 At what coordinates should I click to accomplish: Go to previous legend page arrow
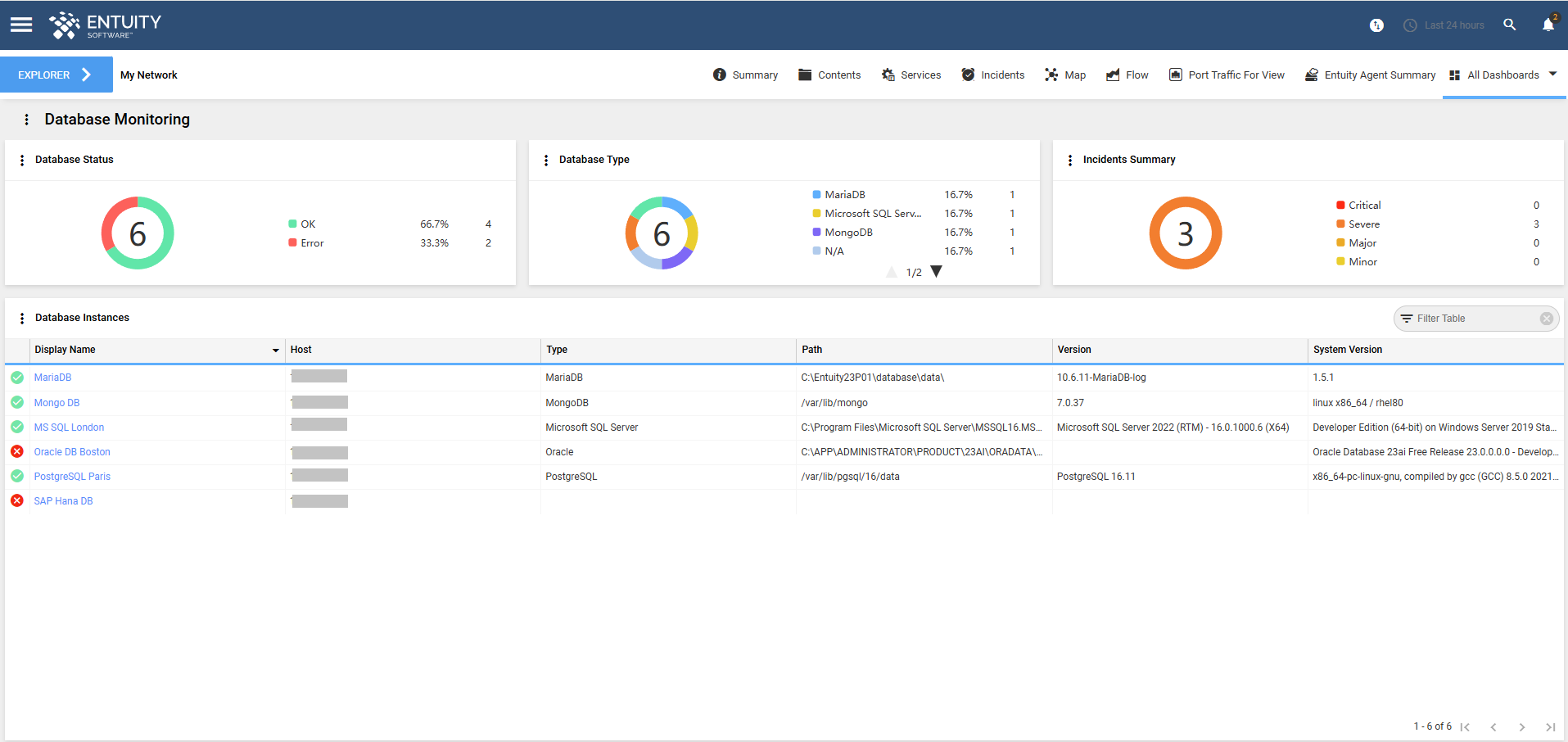tap(892, 272)
